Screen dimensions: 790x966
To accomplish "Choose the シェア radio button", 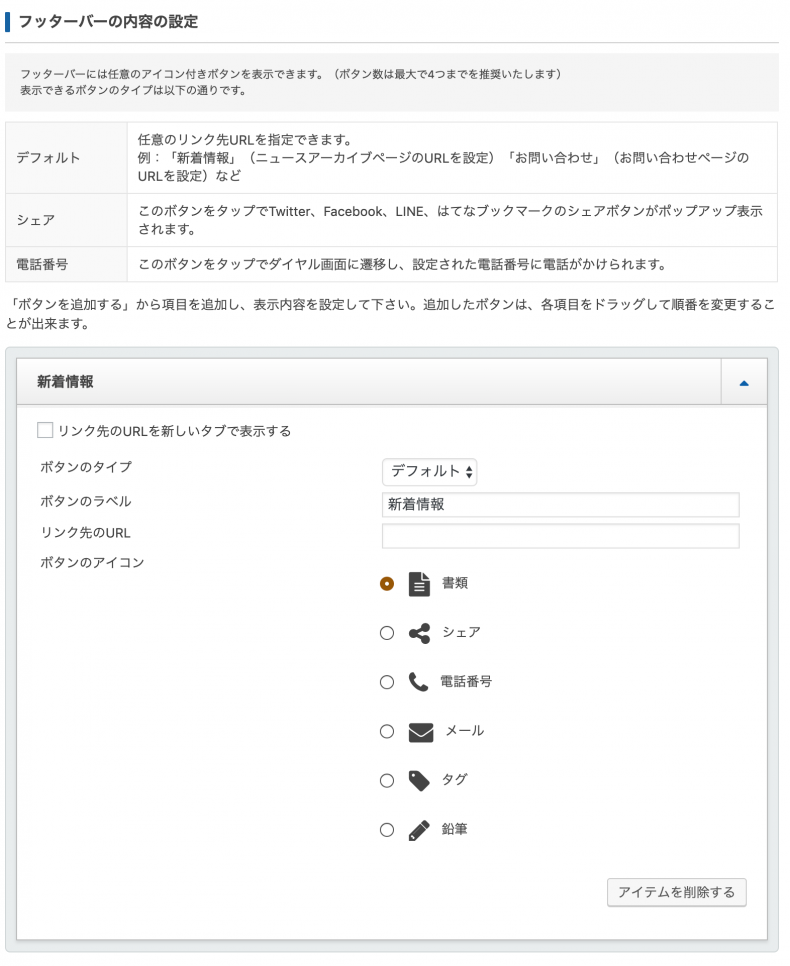I will coord(387,632).
